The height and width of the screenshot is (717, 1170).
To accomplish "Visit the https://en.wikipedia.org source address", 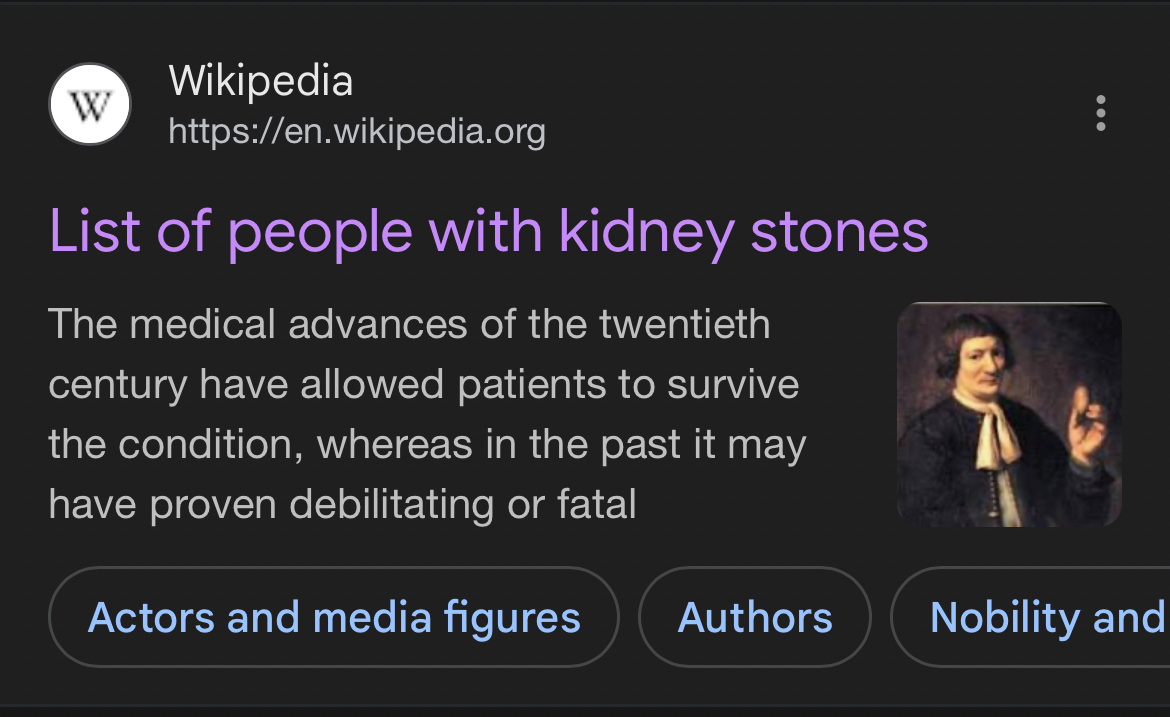I will pyautogui.click(x=357, y=131).
